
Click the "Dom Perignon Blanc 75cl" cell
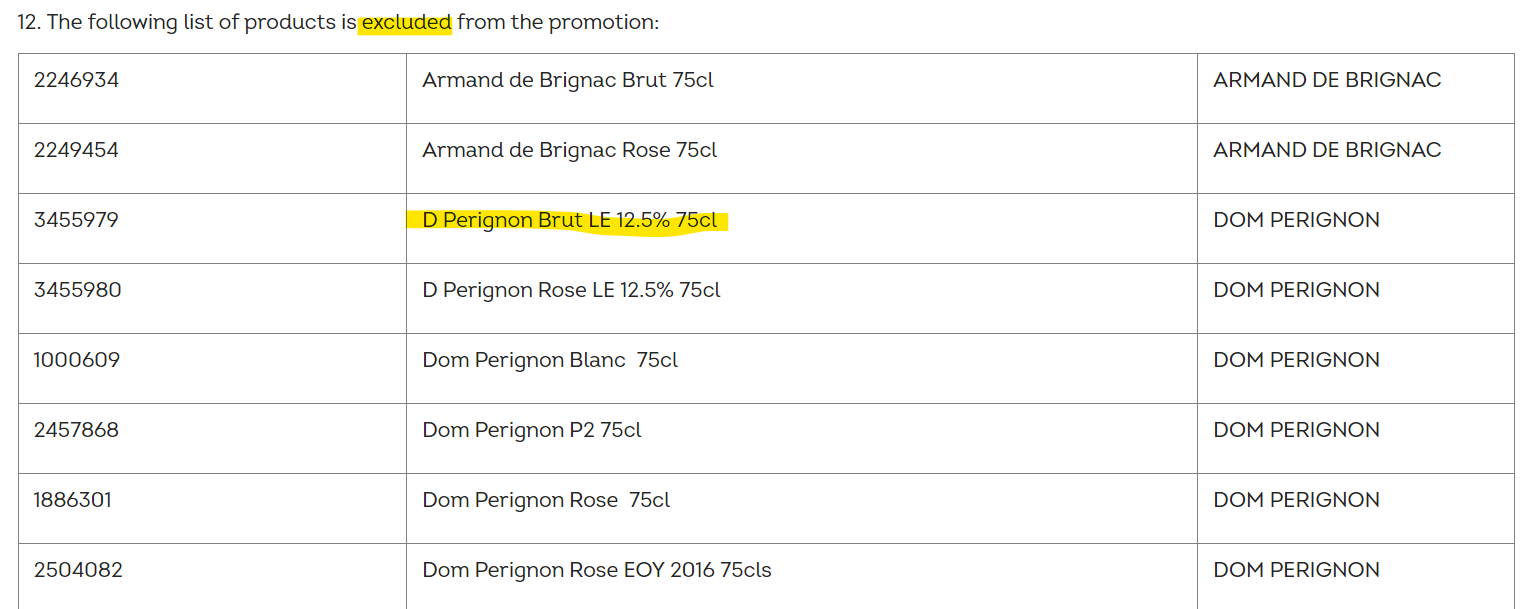[x=550, y=360]
